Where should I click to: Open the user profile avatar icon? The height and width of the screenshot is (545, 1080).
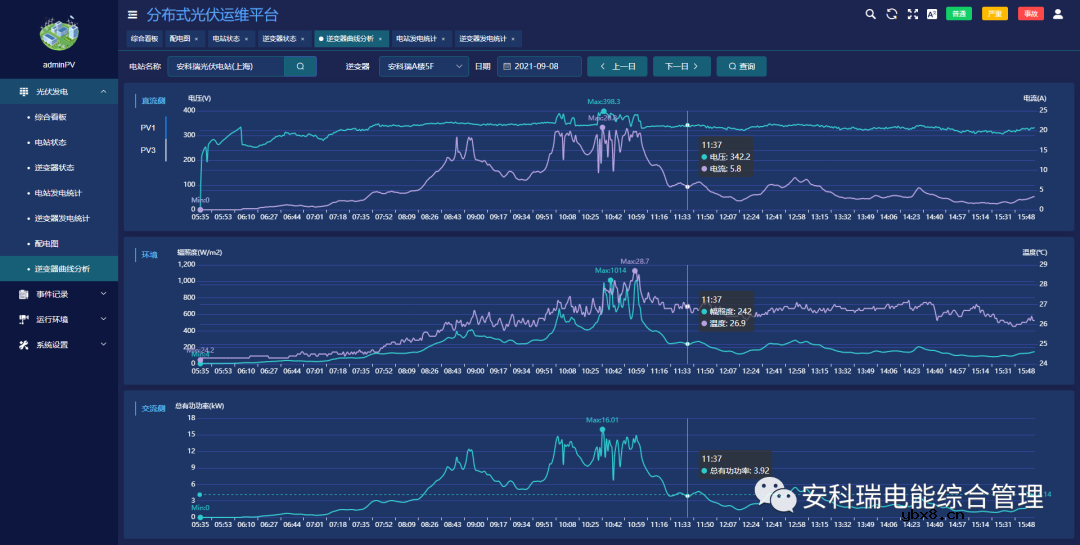pos(1058,14)
